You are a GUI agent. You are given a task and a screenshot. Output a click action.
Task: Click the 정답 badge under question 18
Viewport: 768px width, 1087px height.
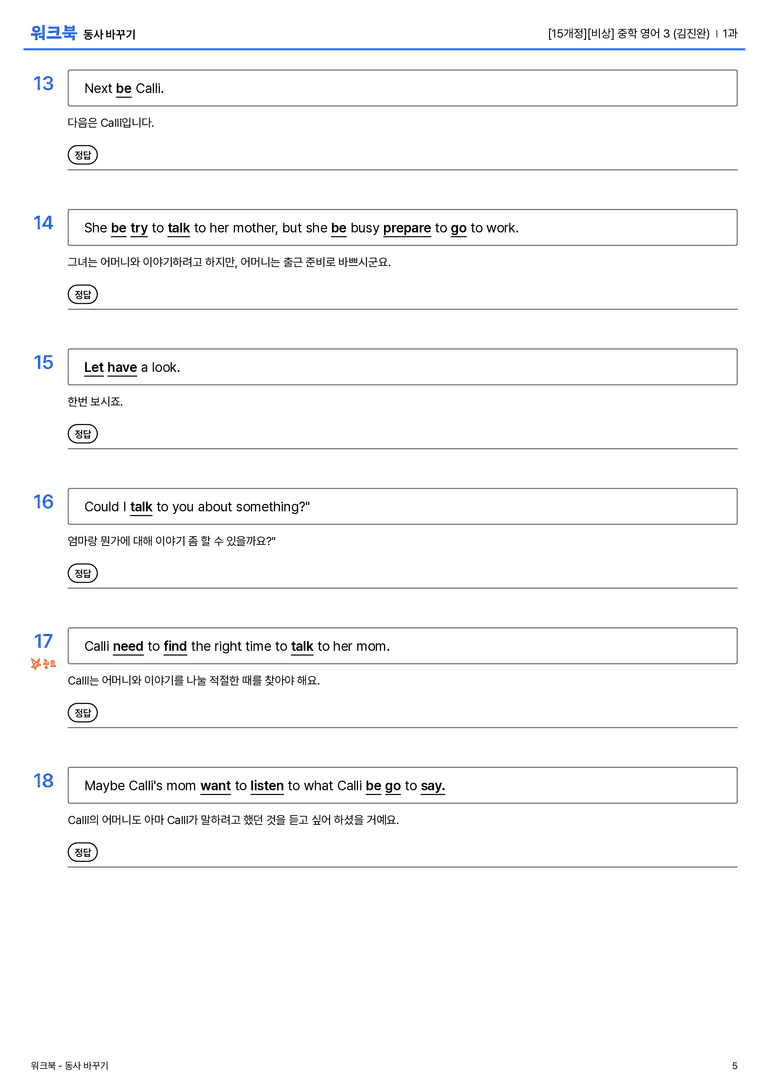point(82,852)
